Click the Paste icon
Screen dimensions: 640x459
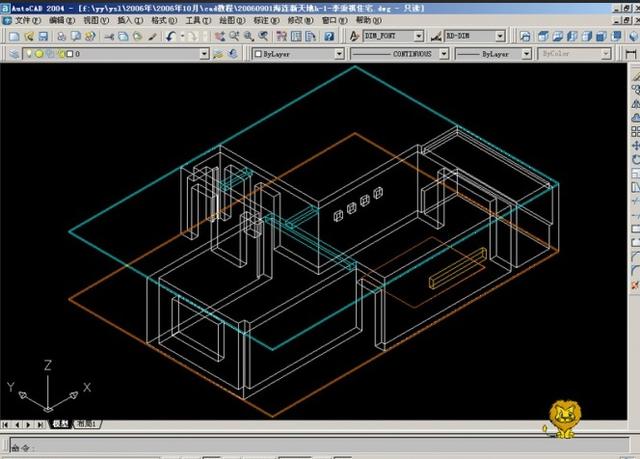pos(138,37)
